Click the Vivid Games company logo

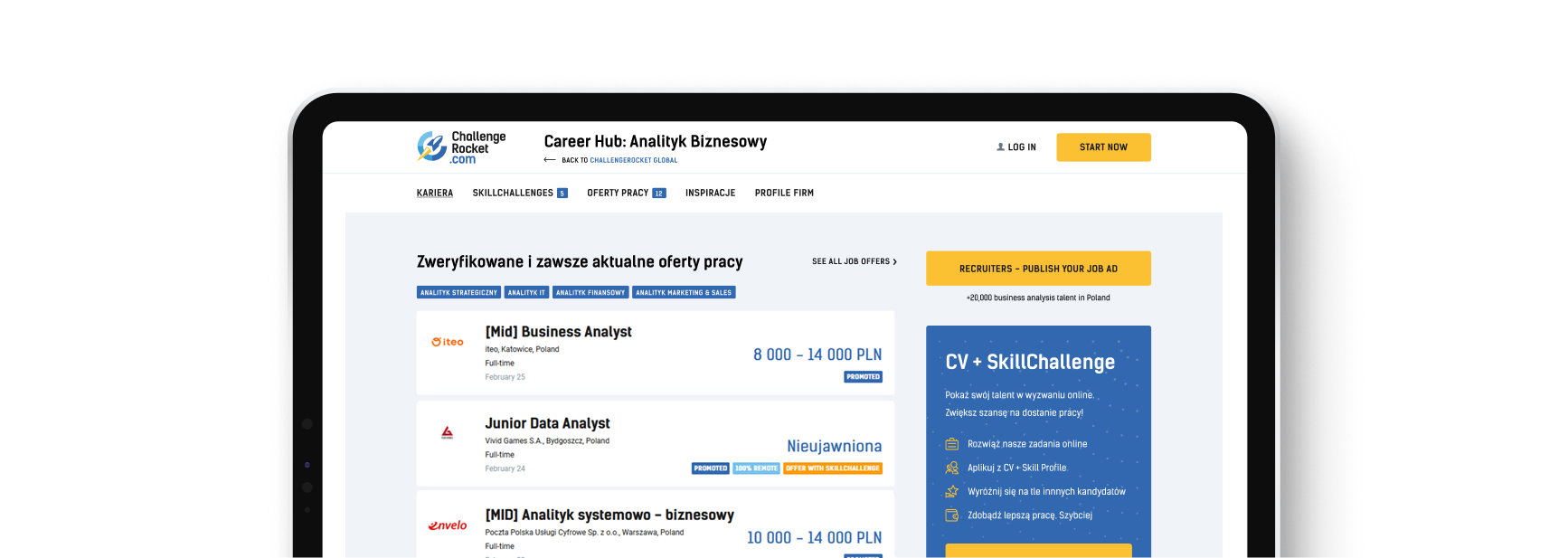pyautogui.click(x=447, y=433)
